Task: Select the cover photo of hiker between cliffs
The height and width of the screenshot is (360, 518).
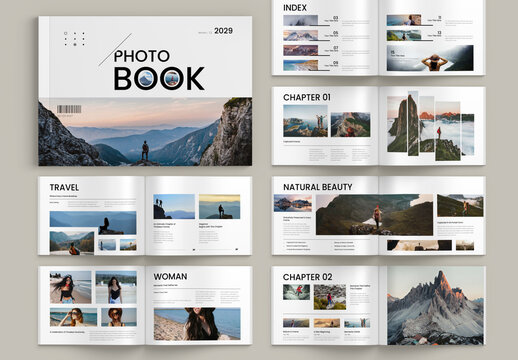Action: [x=145, y=132]
